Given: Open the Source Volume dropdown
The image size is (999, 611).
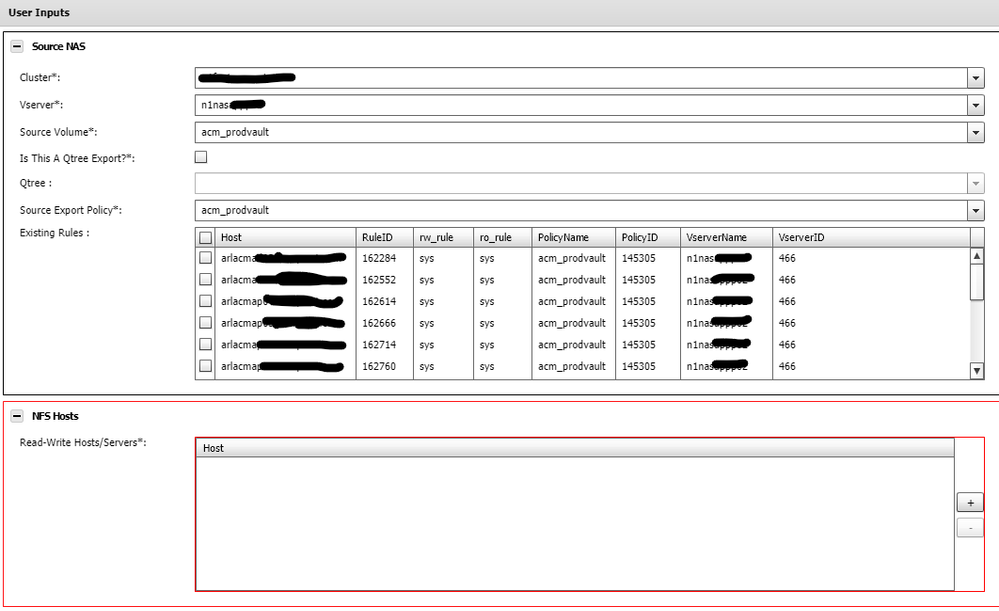Looking at the screenshot, I should click(976, 132).
